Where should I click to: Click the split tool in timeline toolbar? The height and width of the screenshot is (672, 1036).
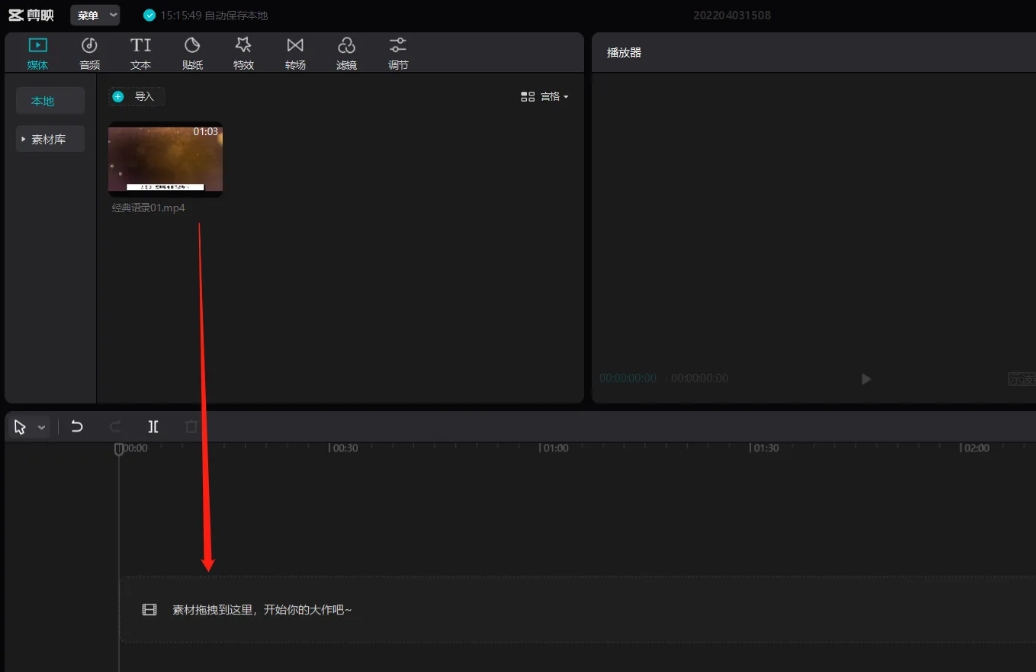(x=153, y=427)
